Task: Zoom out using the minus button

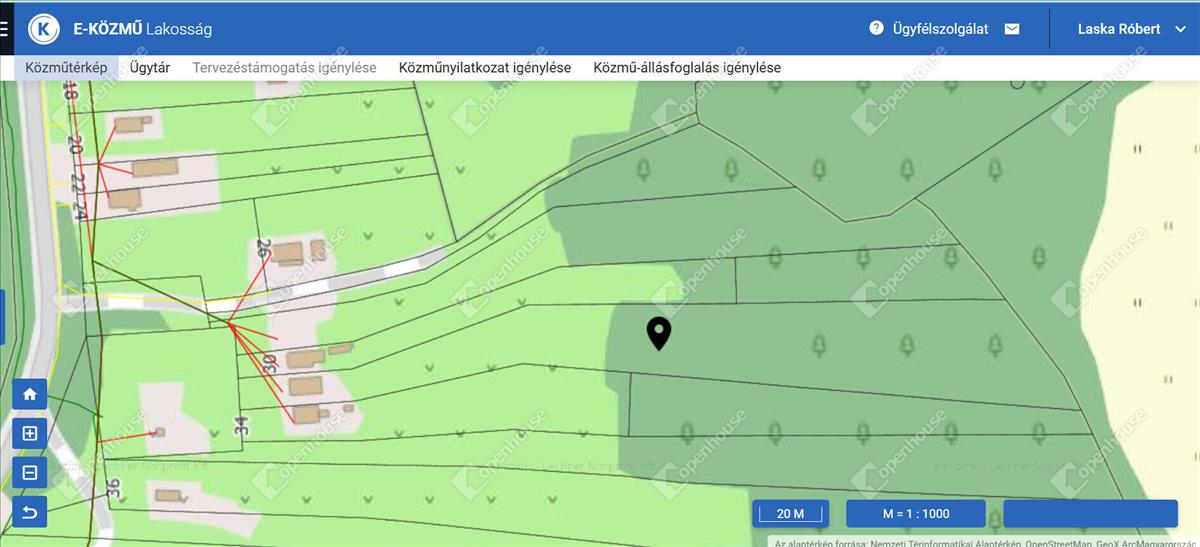Action: (29, 473)
